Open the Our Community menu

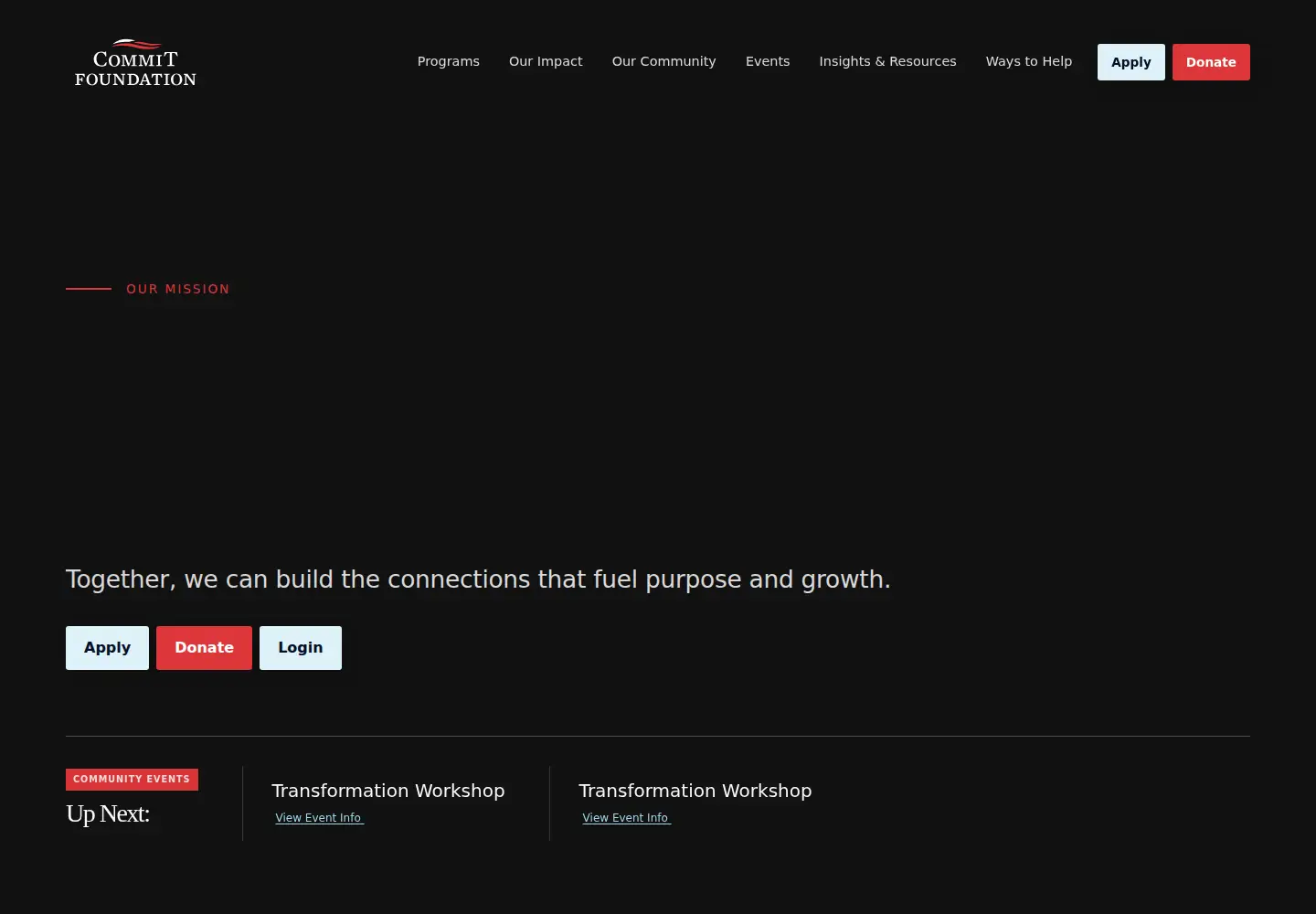663,61
